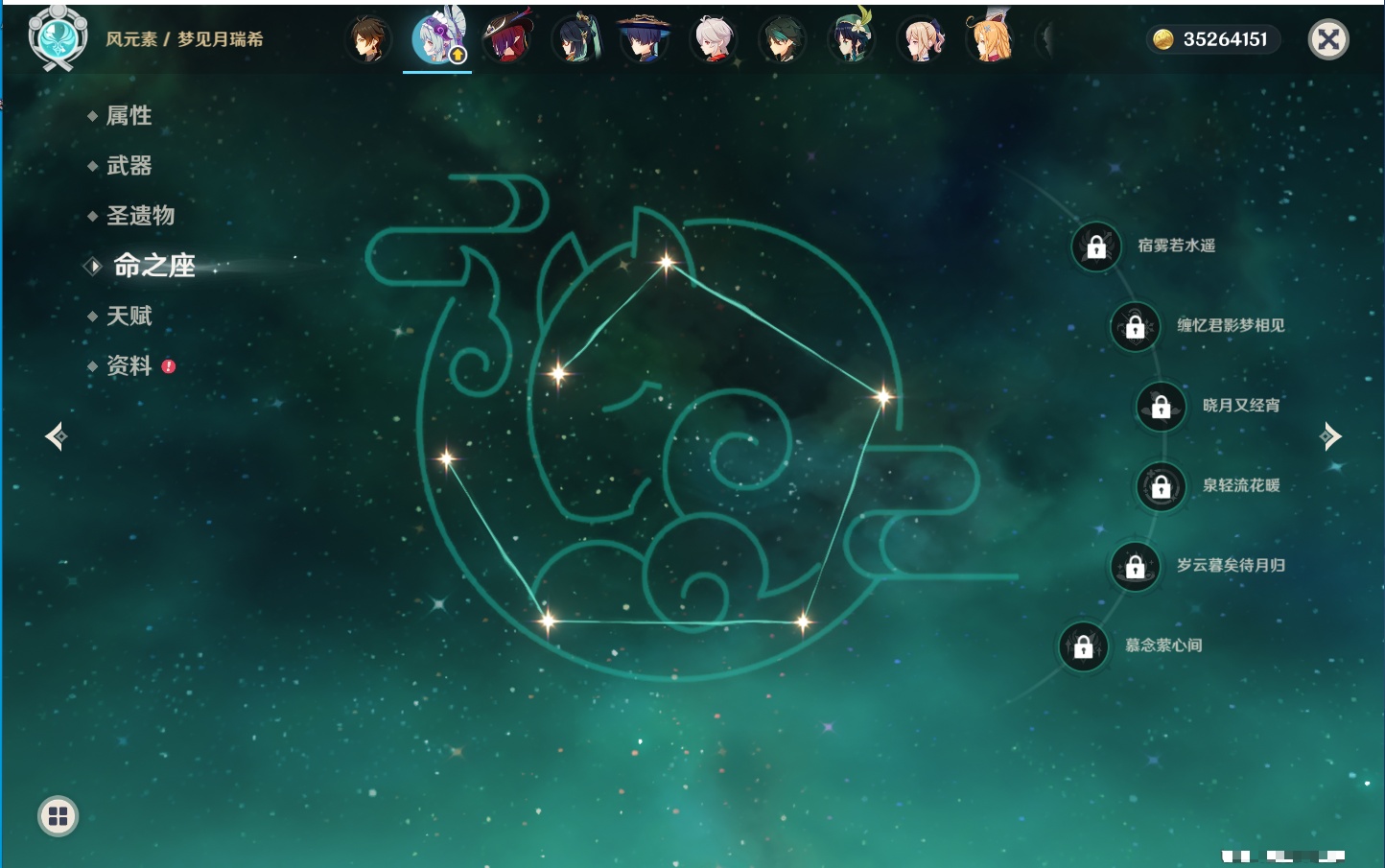Go to previous character with left arrow
This screenshot has height=868, width=1385.
[56, 436]
